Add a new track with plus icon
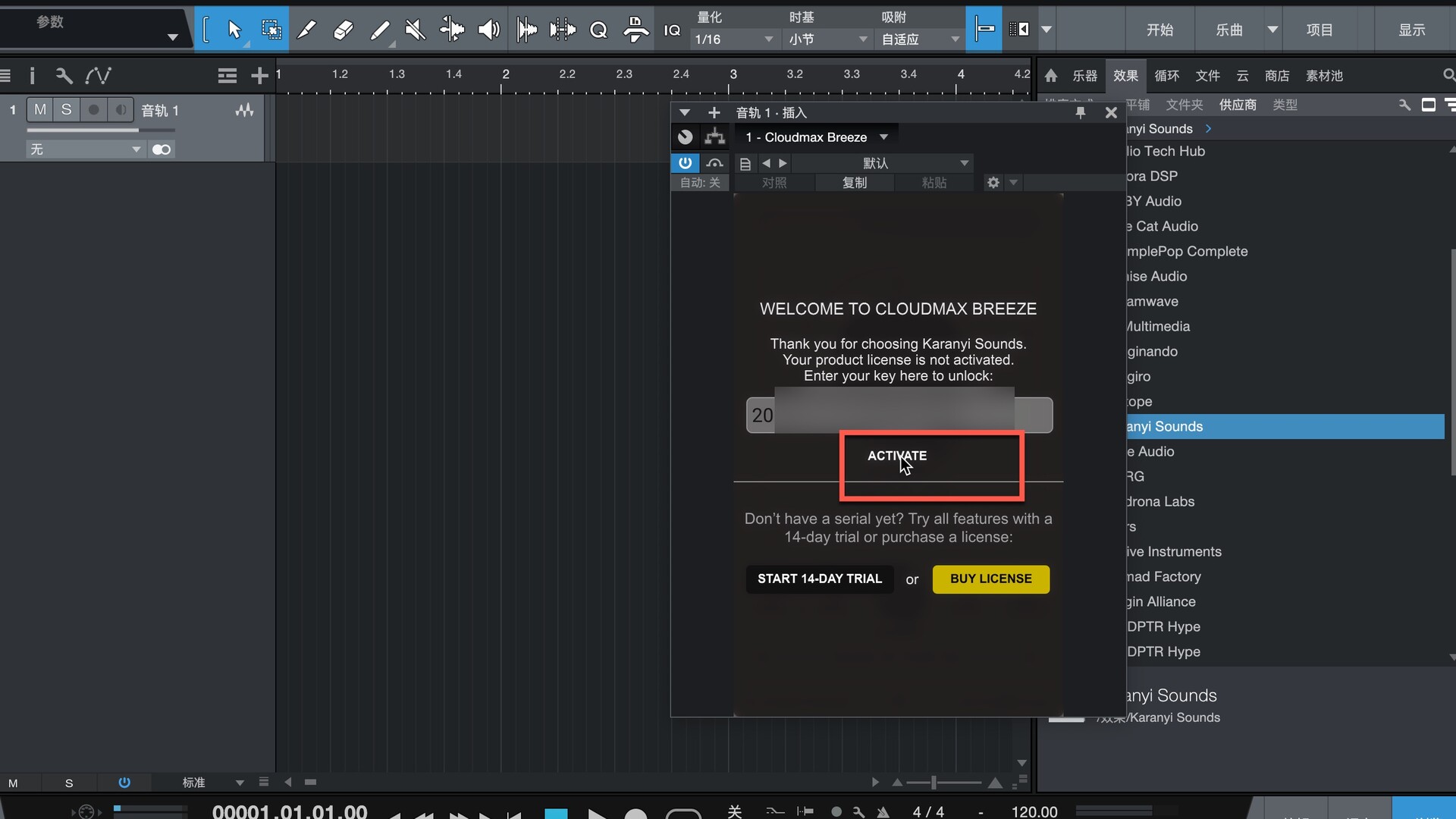 click(x=259, y=75)
